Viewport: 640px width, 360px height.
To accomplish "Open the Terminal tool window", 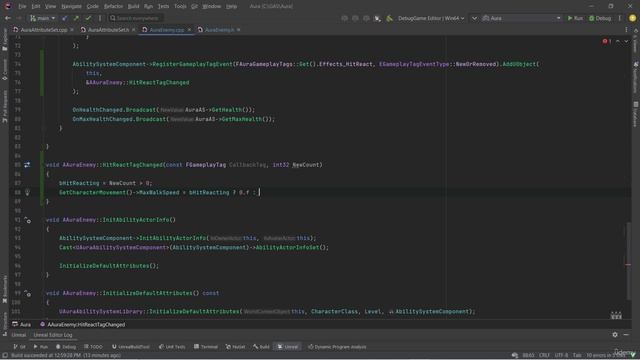I will (x=206, y=347).
